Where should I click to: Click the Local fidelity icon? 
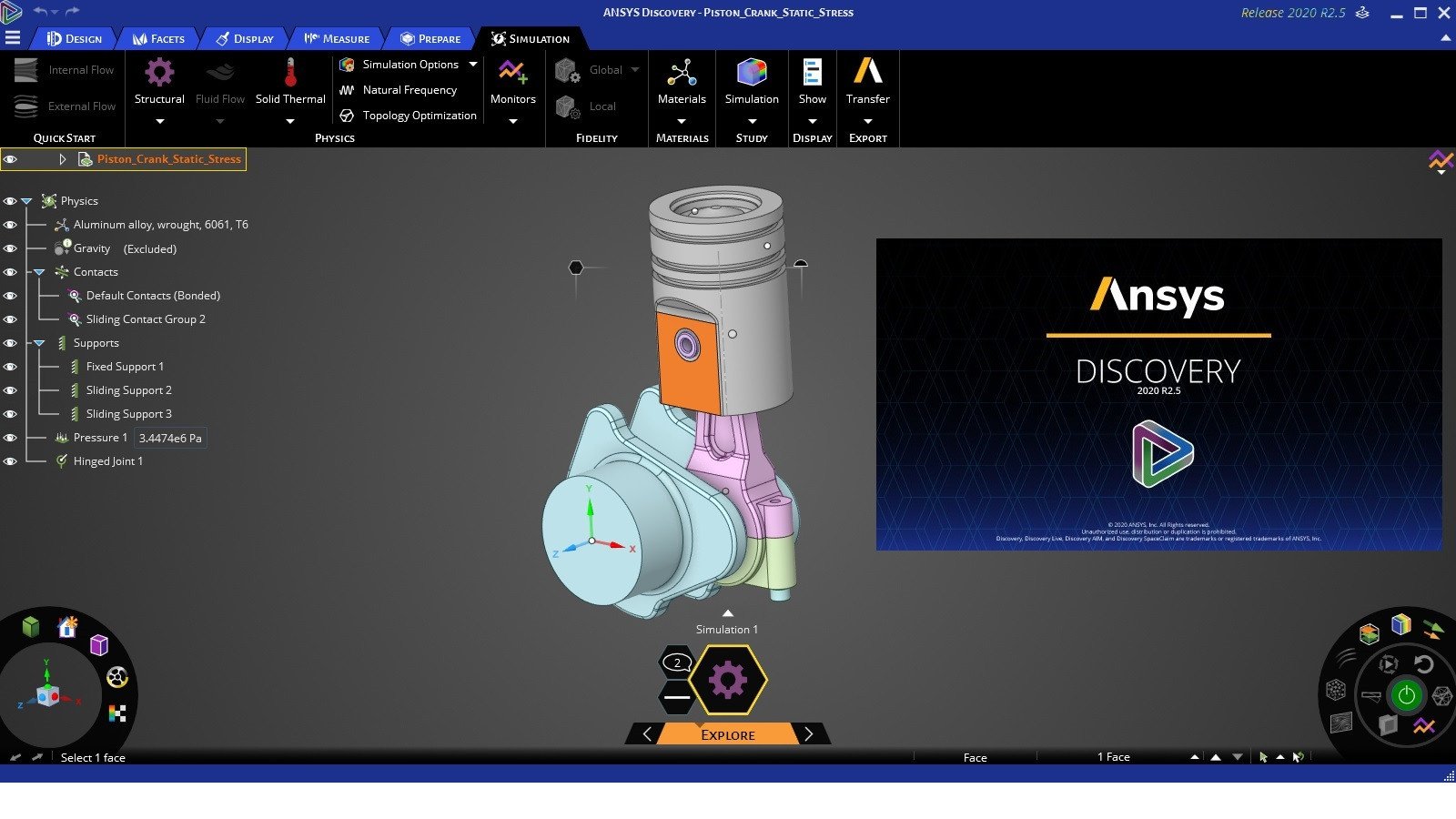(568, 107)
